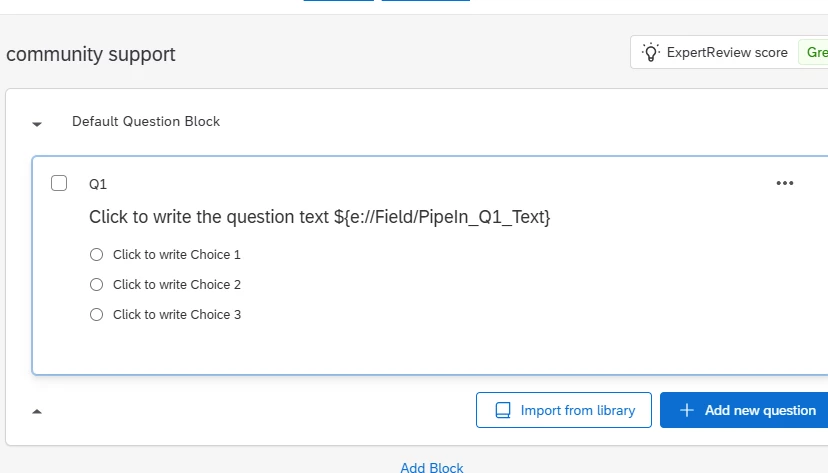
Task: Click the book icon for Import from library
Action: click(x=503, y=410)
